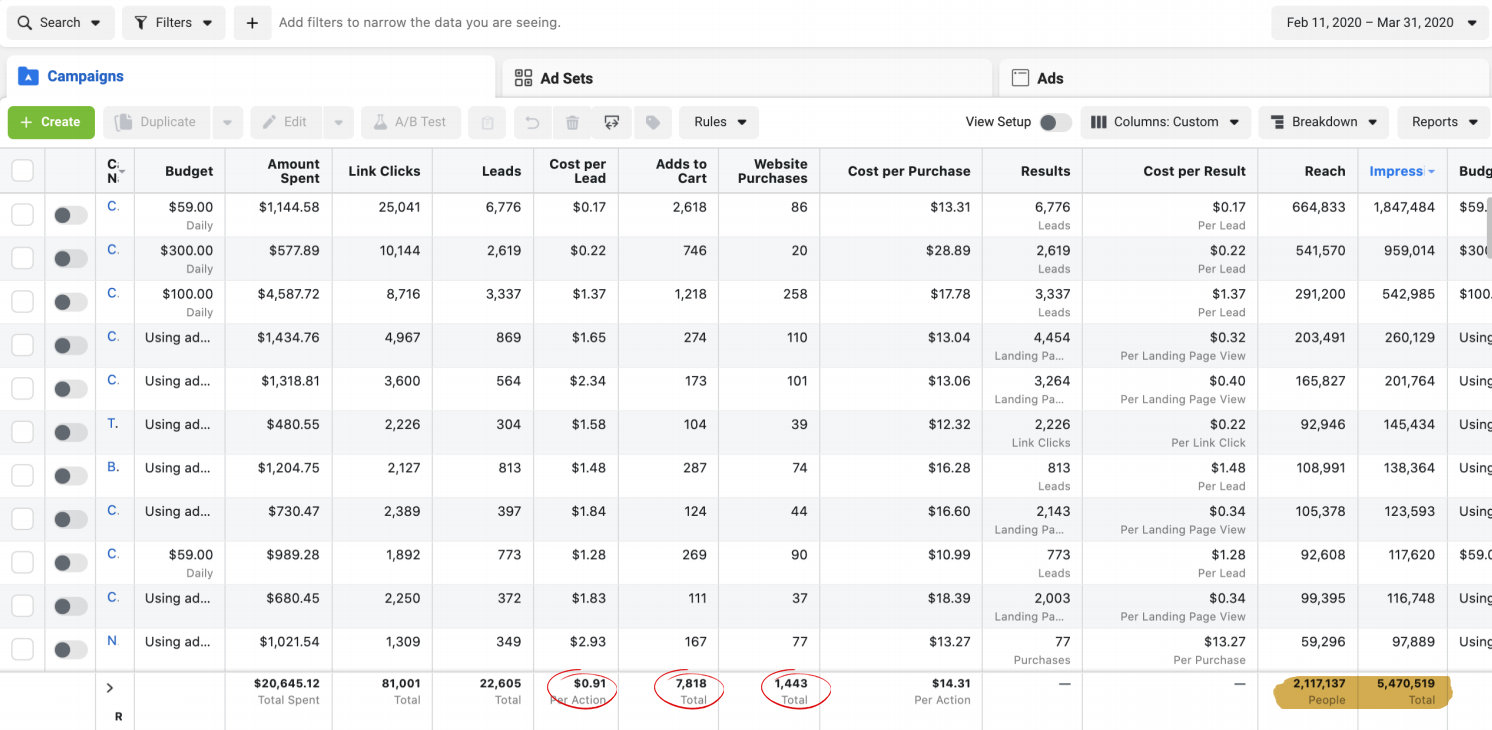The height and width of the screenshot is (730, 1492).
Task: Click the export/share icon beside trash
Action: point(612,123)
